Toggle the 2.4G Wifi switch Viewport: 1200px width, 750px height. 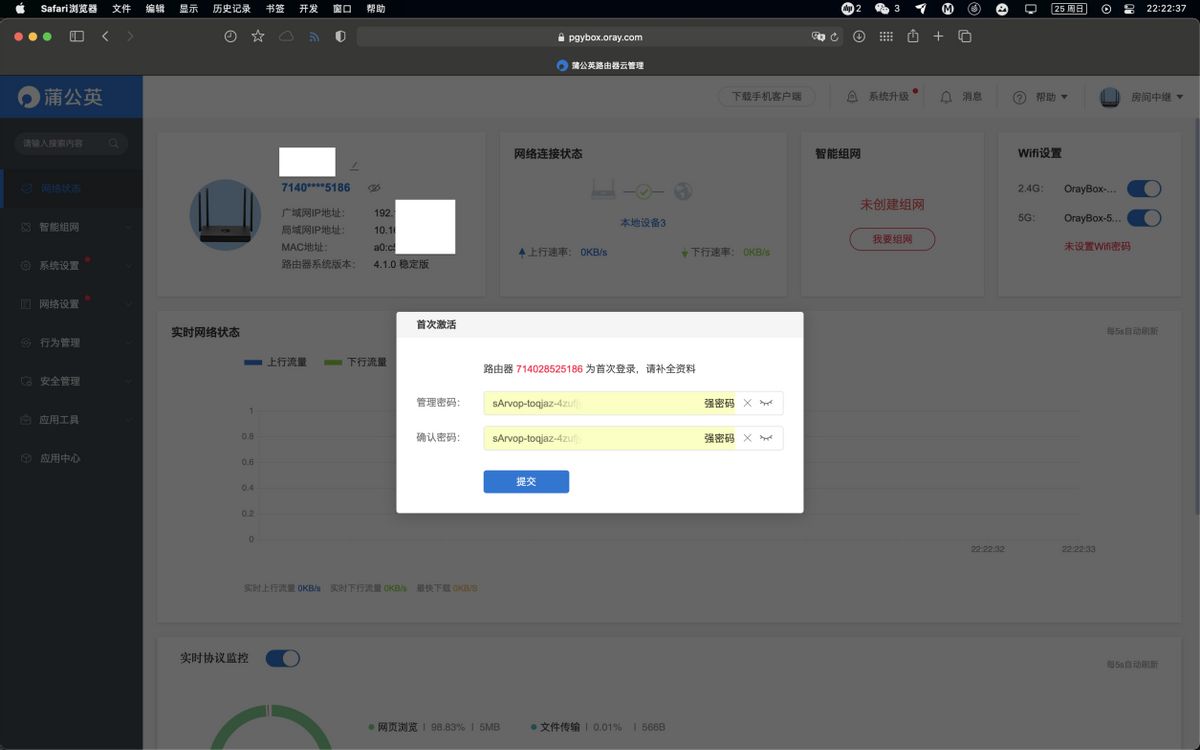click(1143, 189)
